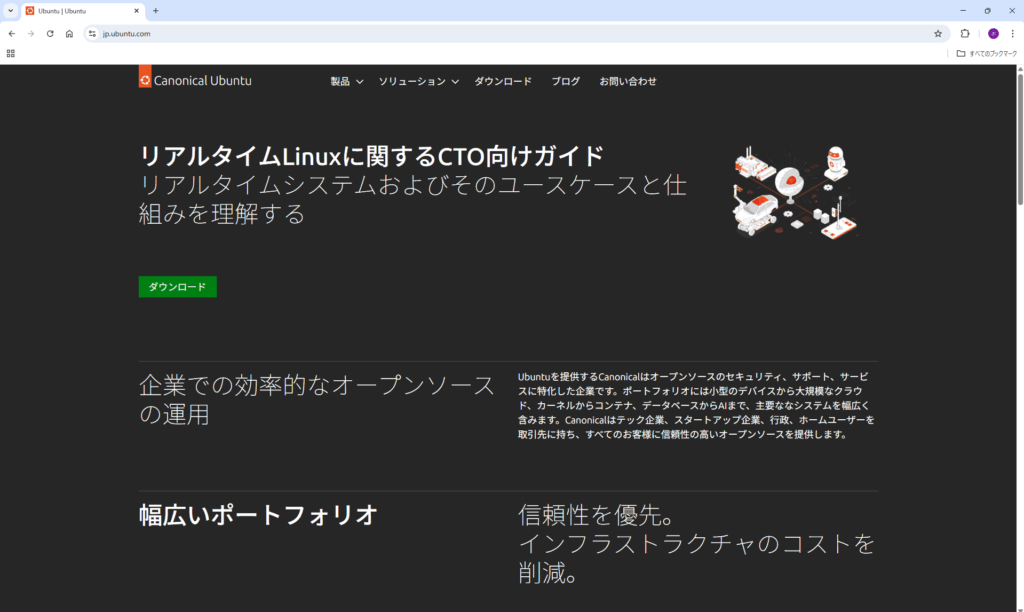
Task: Open the すべてのブックマーク folder
Action: (986, 53)
